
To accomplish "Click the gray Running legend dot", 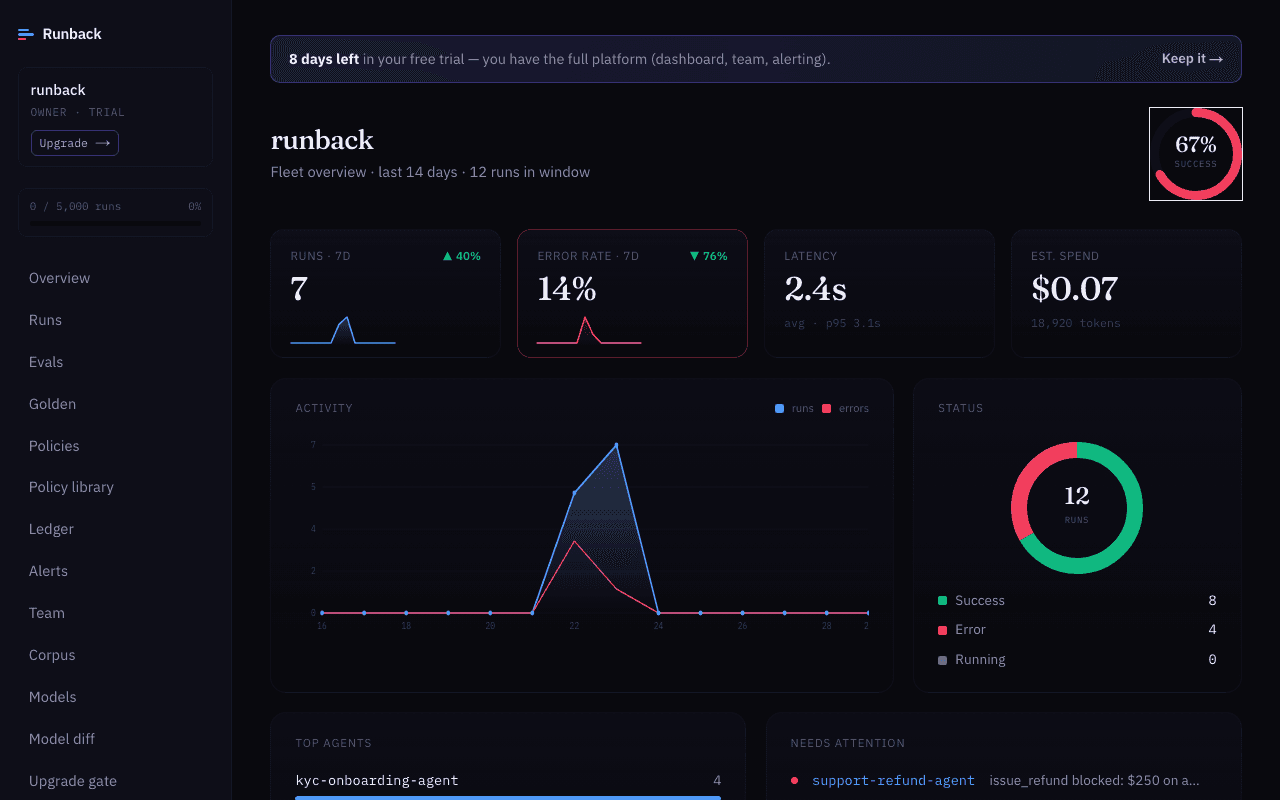I will click(x=942, y=660).
